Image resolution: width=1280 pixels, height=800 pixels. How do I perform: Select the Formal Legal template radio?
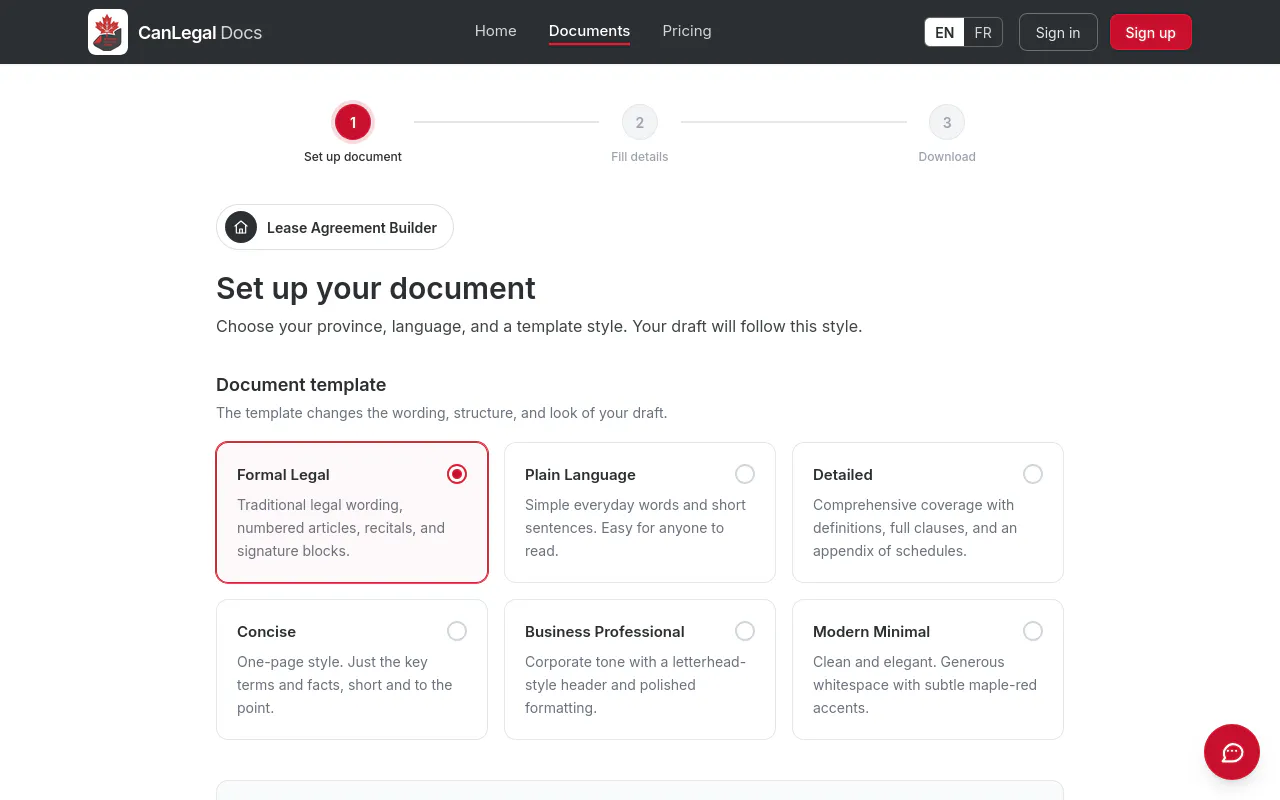(457, 474)
